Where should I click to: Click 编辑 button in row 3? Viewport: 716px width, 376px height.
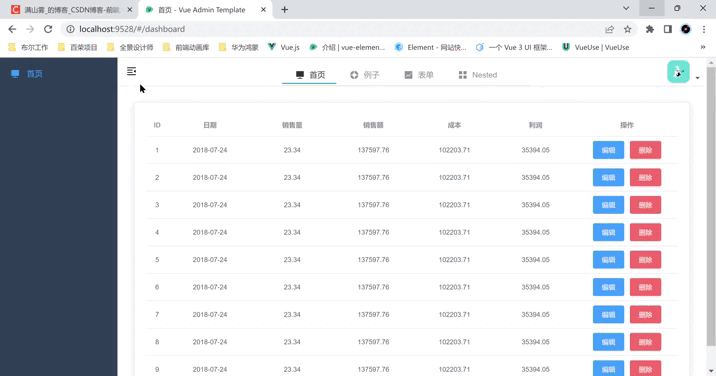pos(608,205)
